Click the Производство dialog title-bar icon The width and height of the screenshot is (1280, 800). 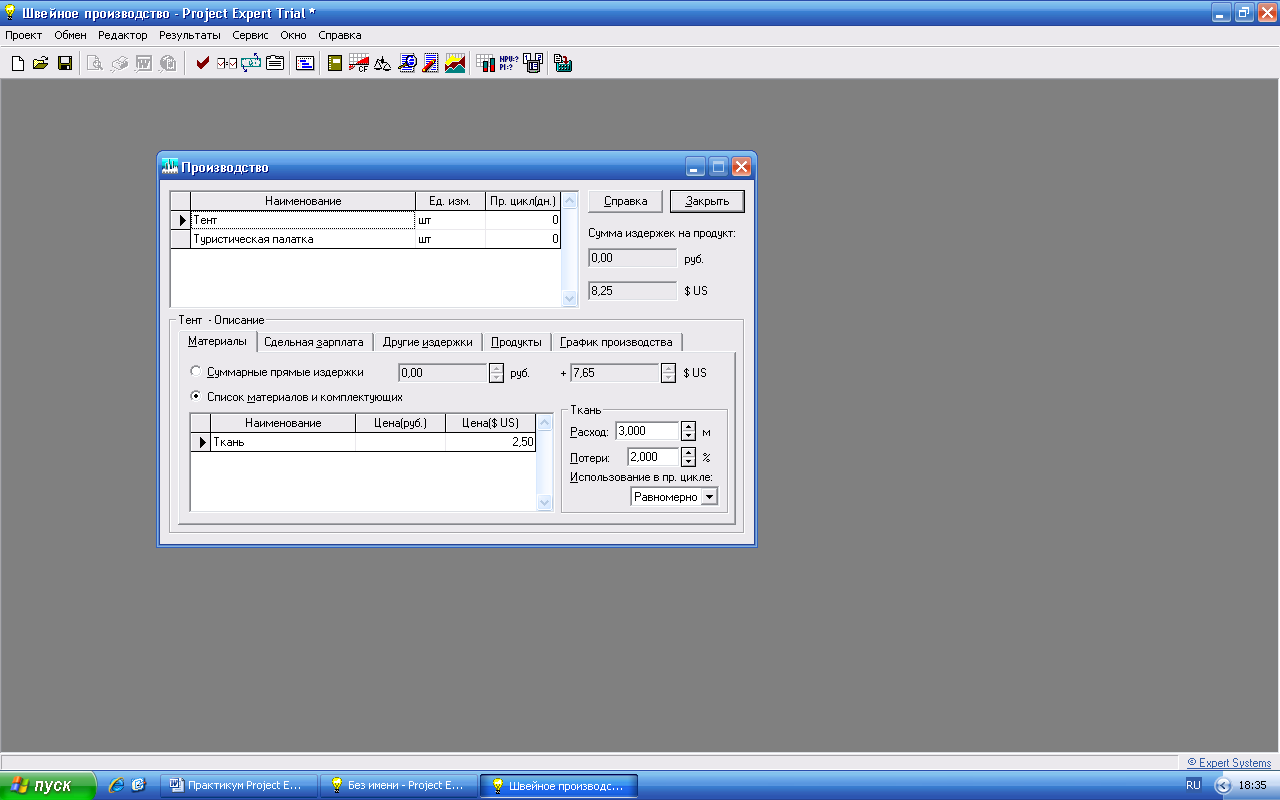tap(170, 167)
